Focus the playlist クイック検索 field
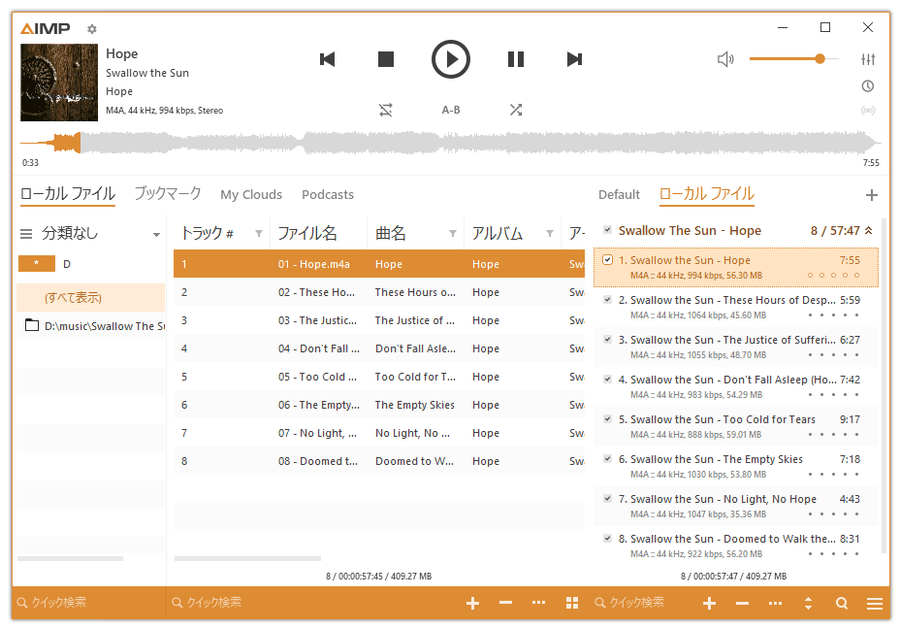The image size is (900, 629). 642,603
